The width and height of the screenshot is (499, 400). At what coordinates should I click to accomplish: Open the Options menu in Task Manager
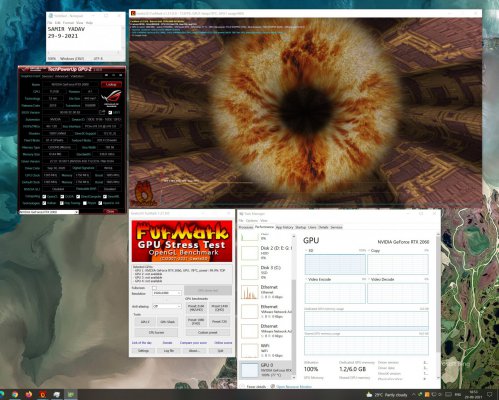tap(252, 221)
